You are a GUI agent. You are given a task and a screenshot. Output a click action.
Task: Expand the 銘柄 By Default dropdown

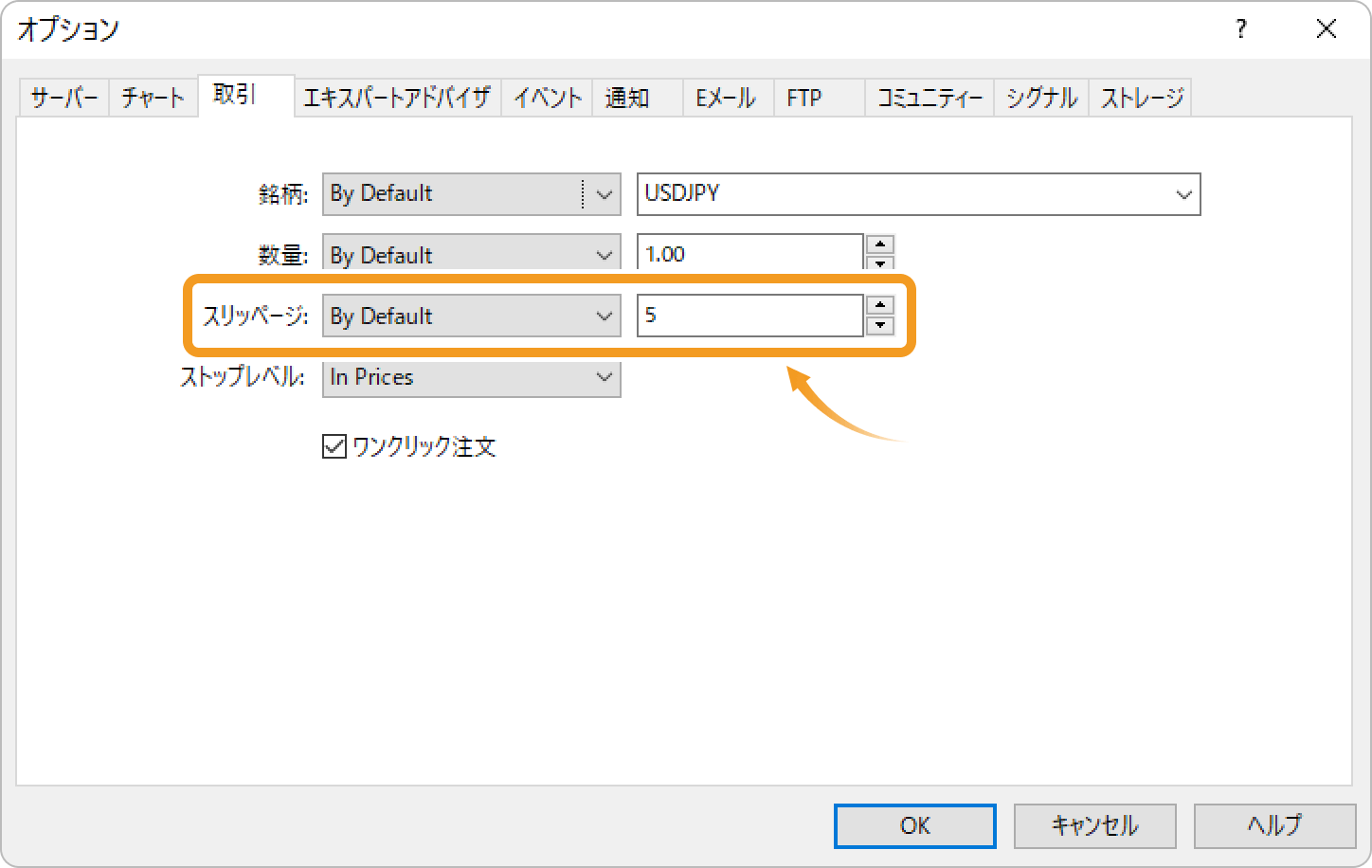[472, 194]
